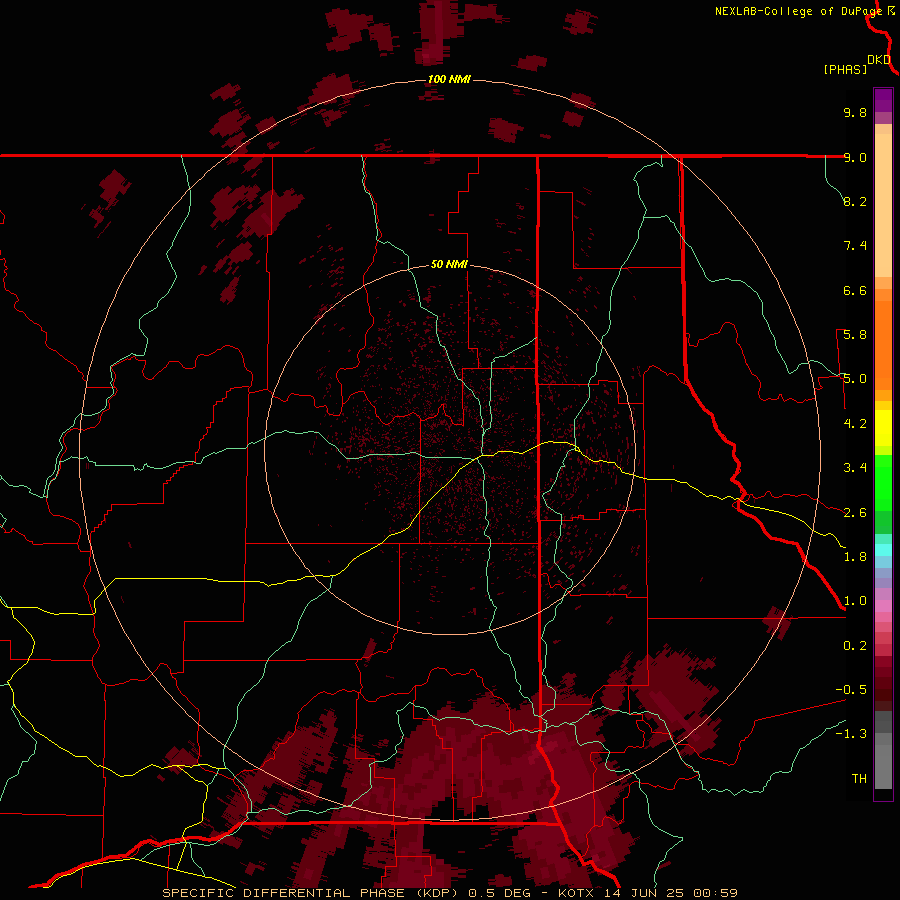Click the 1.0 value on color scale

pos(855,602)
